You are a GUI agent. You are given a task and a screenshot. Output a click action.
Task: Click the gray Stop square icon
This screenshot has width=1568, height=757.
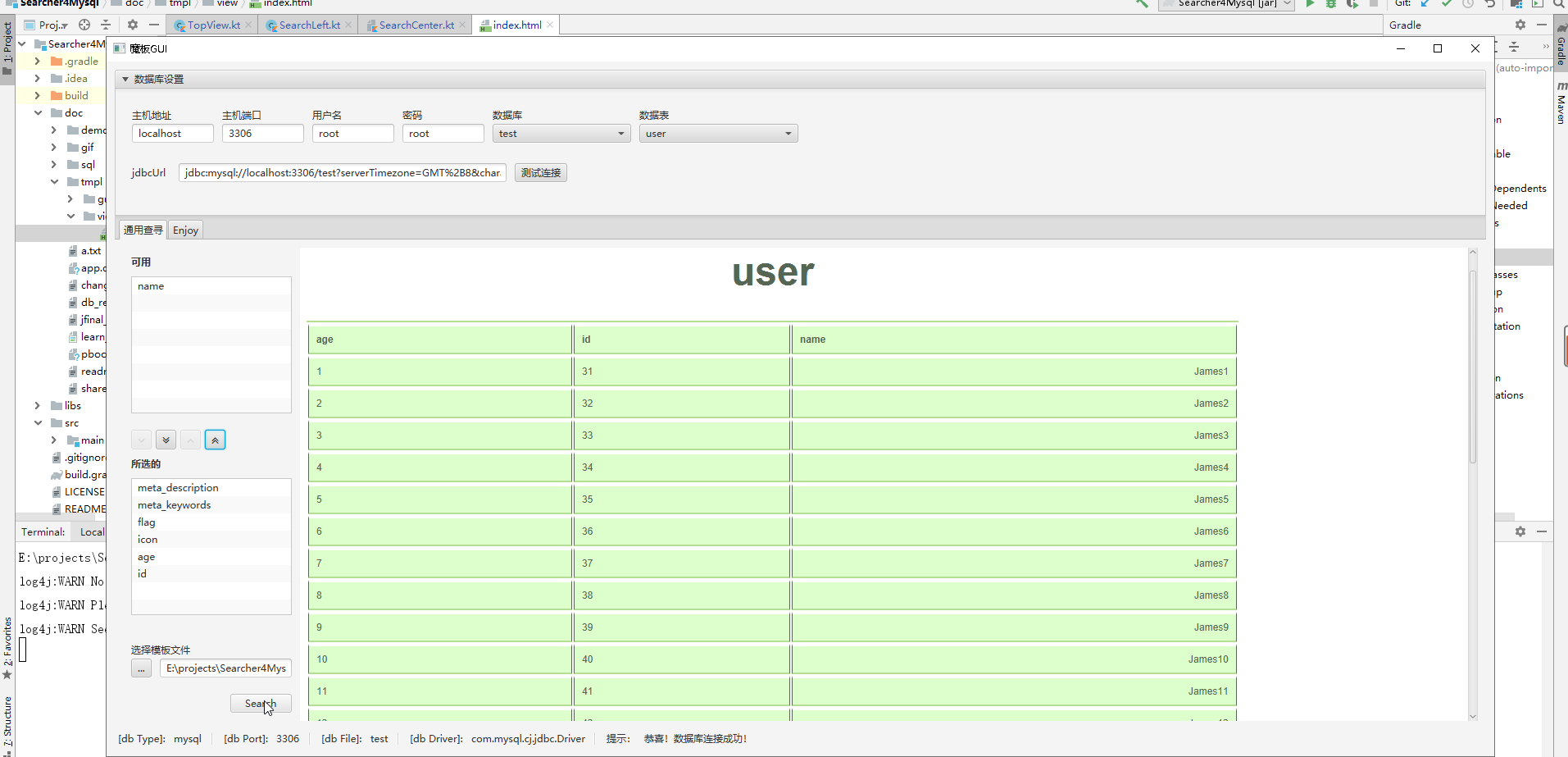(1374, 3)
